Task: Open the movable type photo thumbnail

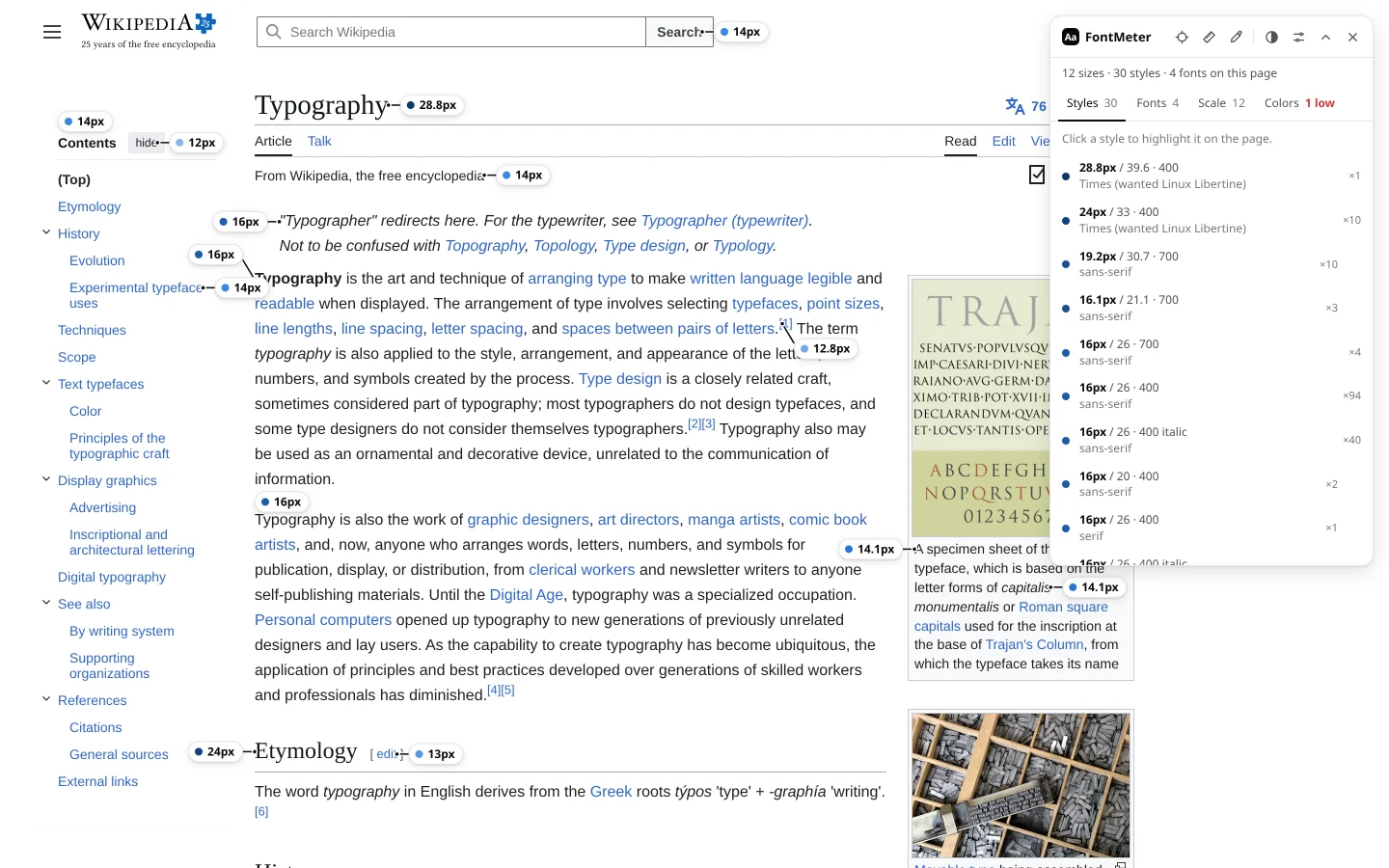Action: click(x=1021, y=785)
